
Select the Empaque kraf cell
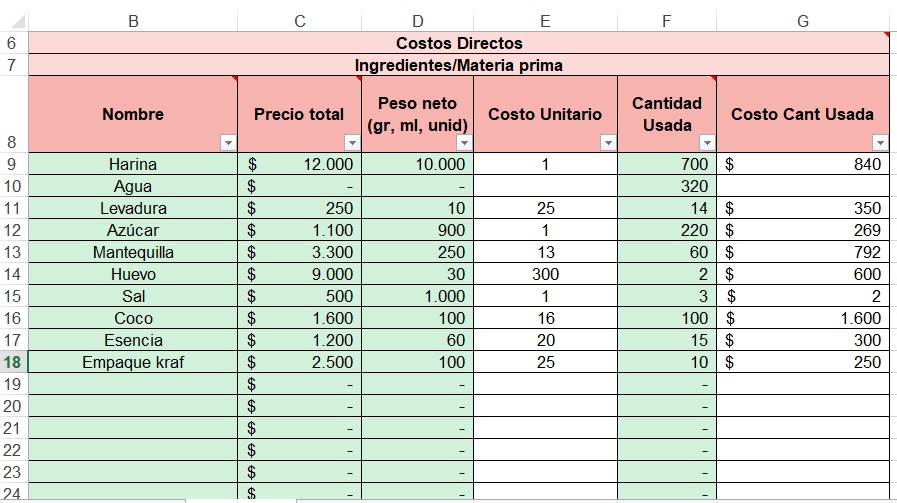coord(133,362)
